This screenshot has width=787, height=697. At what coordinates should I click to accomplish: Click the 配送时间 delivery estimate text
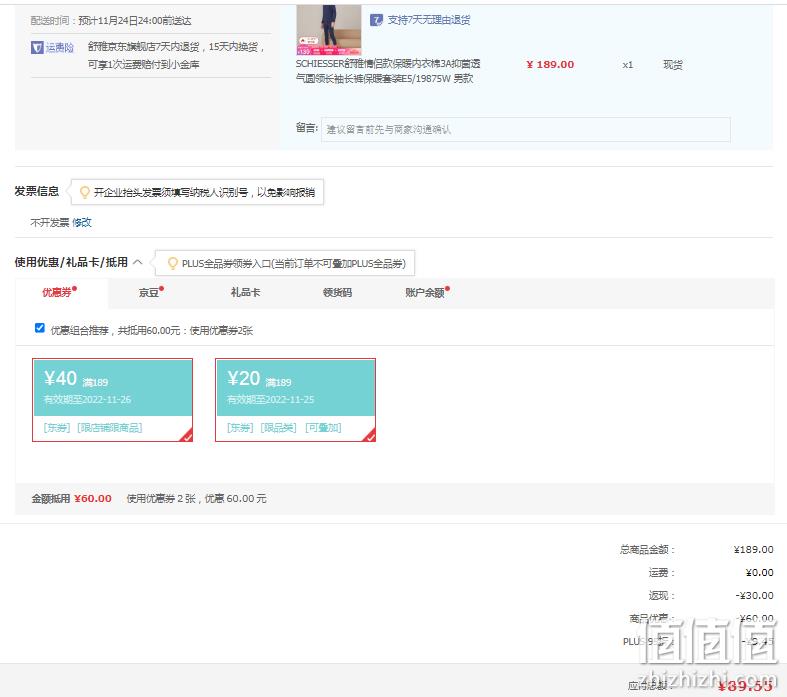(111, 21)
